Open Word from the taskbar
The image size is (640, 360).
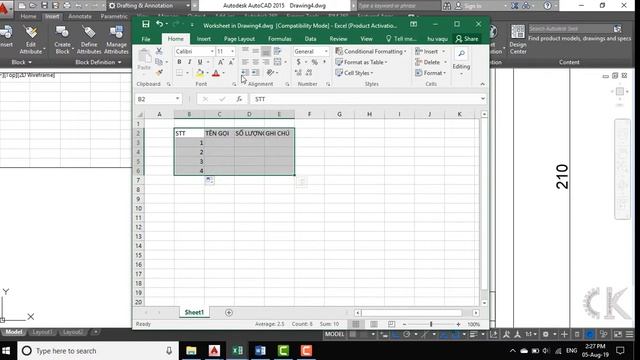(x=260, y=351)
